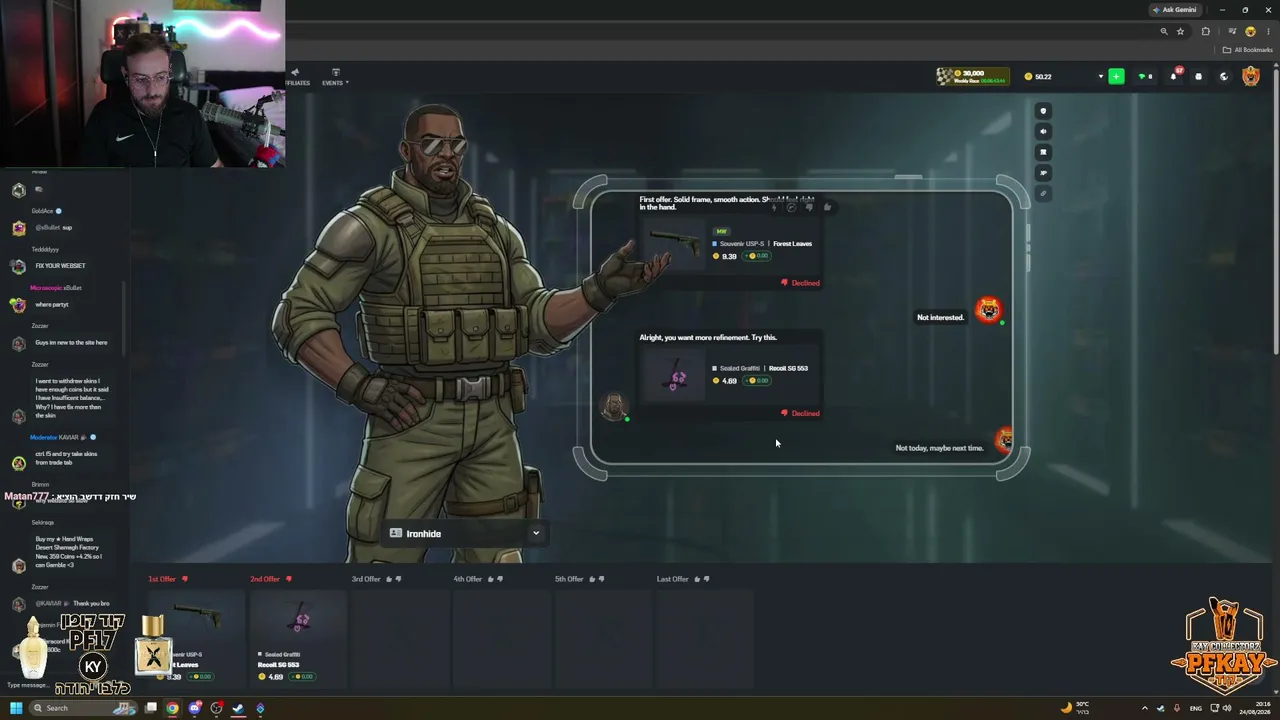
Task: Open the Chrome three-dot menu
Action: tap(1269, 31)
